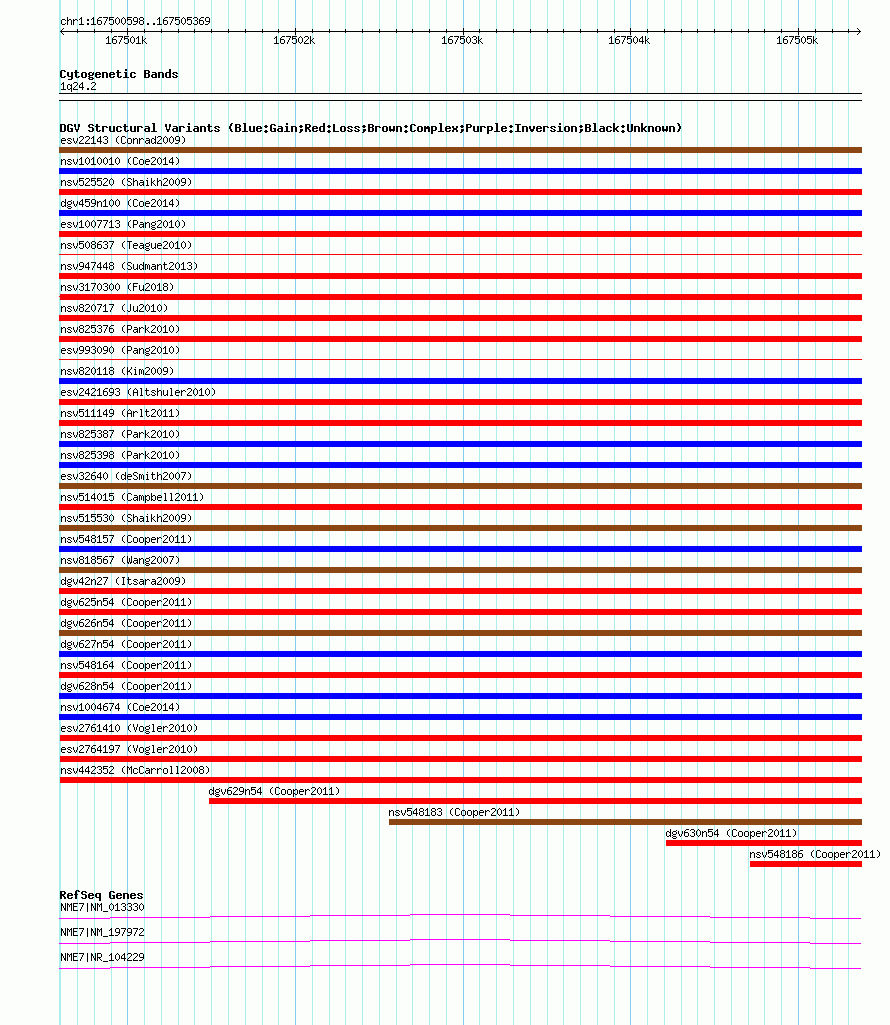Click the RefSeq Genes track title
Image resolution: width=890 pixels, height=1025 pixels.
(101, 895)
